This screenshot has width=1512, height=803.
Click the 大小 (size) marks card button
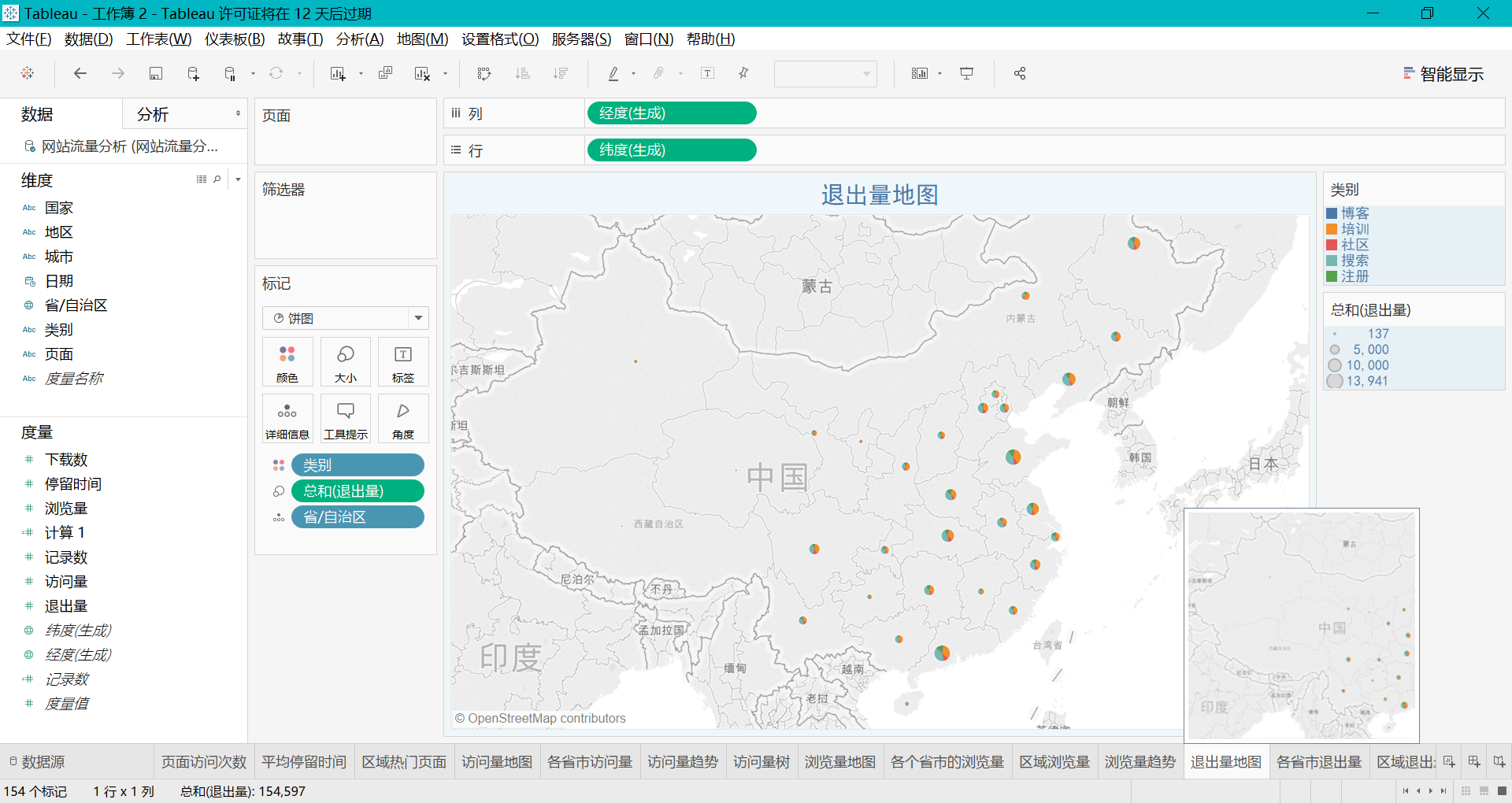point(346,362)
